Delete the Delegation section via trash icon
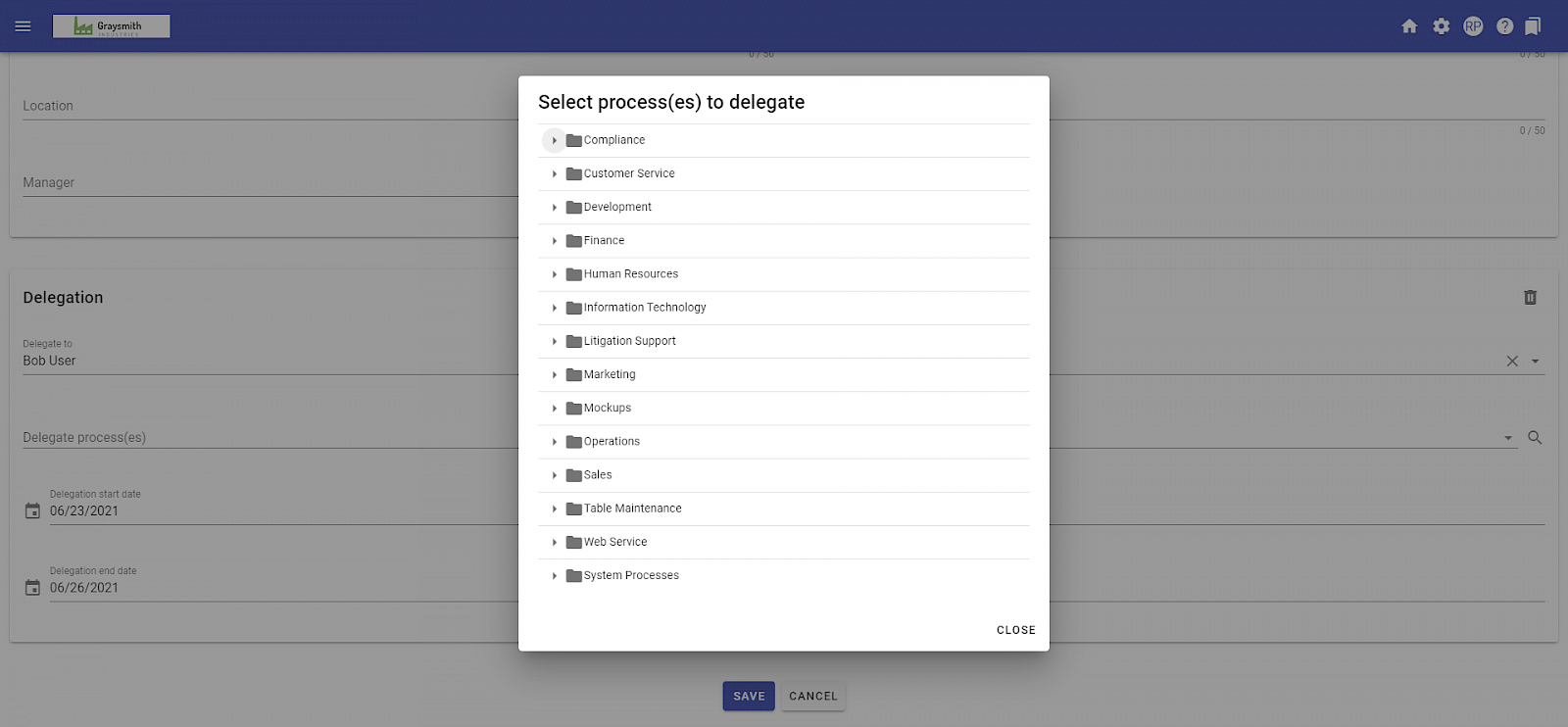 point(1530,297)
